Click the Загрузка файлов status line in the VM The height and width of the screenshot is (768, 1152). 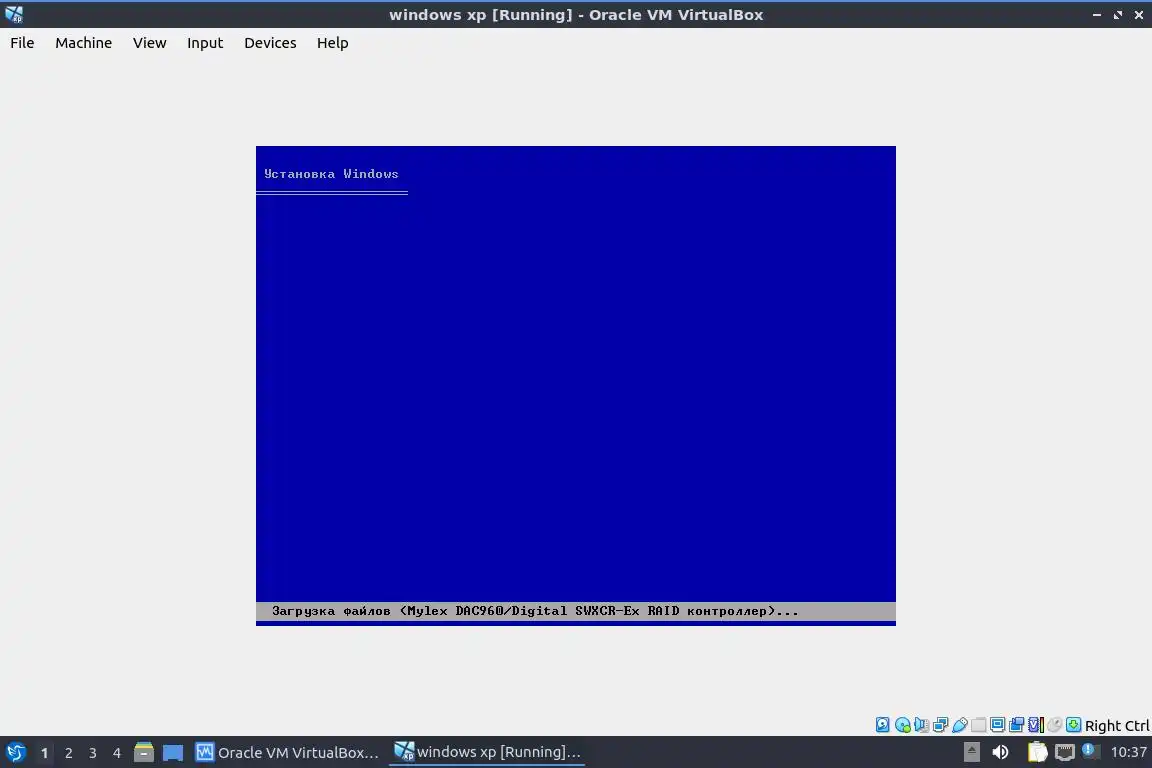(x=535, y=611)
